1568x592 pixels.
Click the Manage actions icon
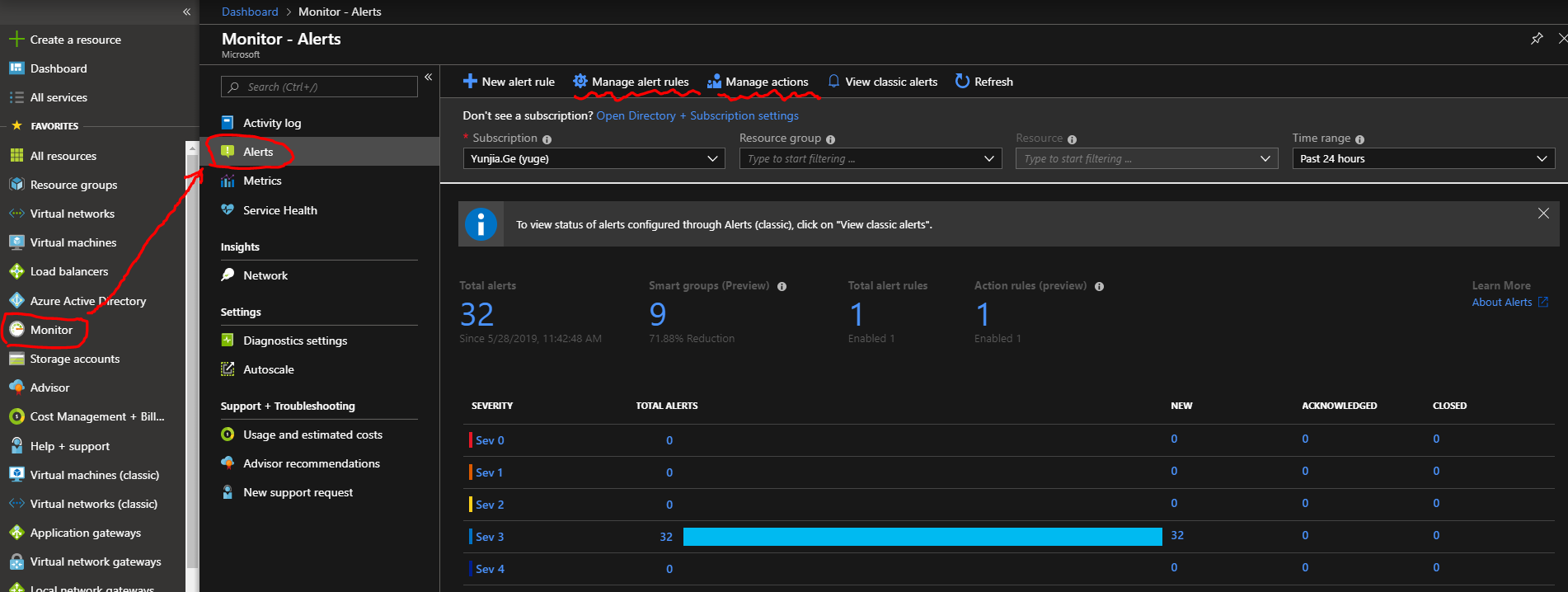(714, 81)
